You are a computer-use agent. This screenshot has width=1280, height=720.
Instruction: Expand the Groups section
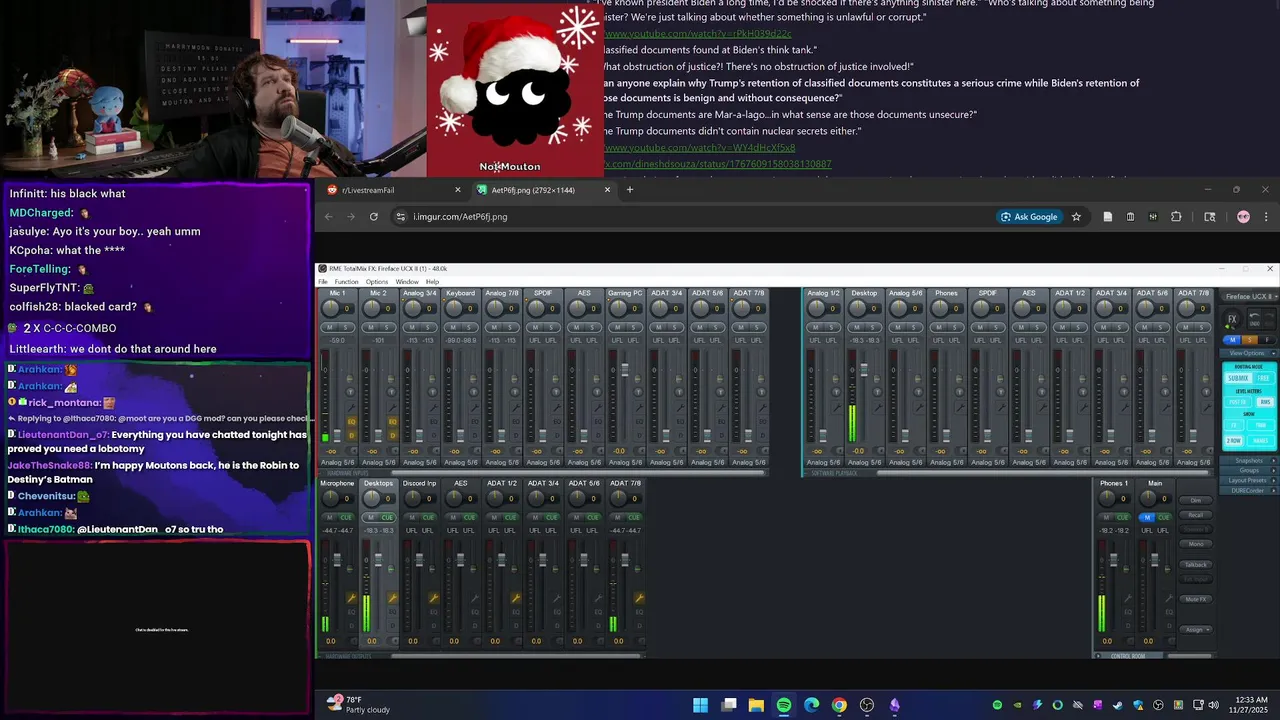1249,470
